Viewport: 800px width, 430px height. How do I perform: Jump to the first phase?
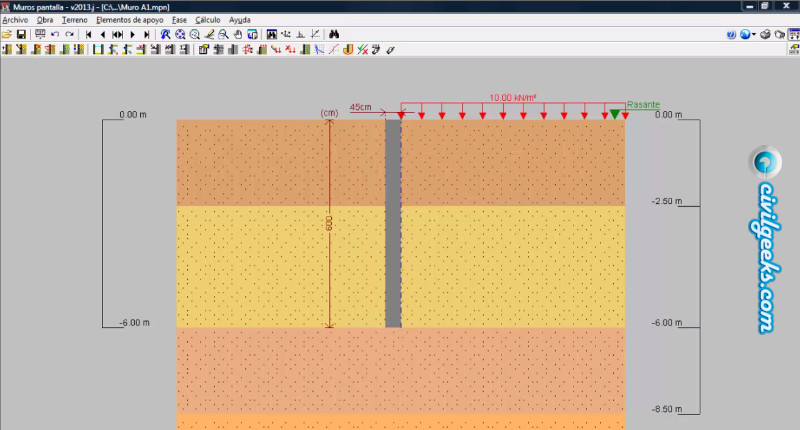pos(88,34)
